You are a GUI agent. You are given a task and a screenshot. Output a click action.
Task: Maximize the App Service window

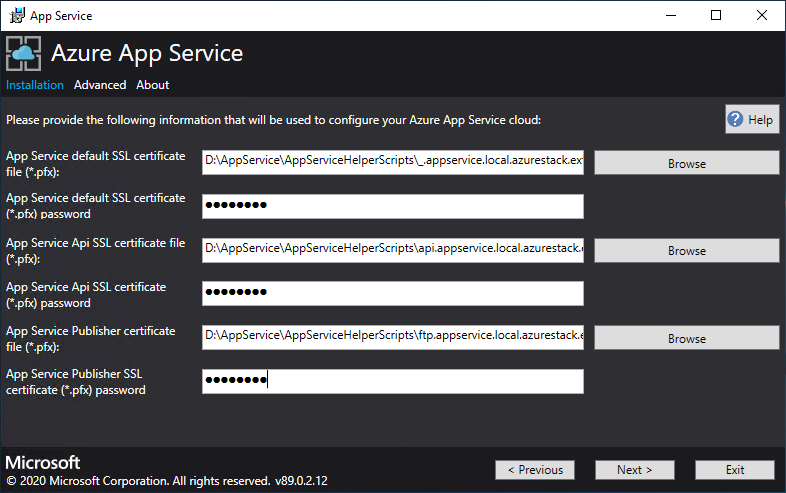click(x=716, y=15)
